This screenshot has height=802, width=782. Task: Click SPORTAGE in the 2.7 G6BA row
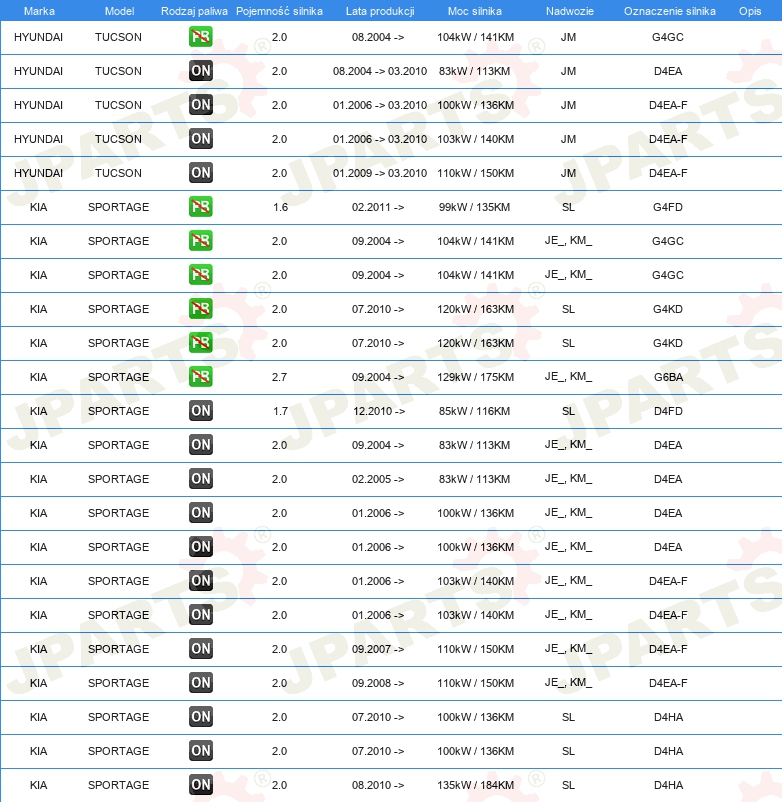[119, 377]
